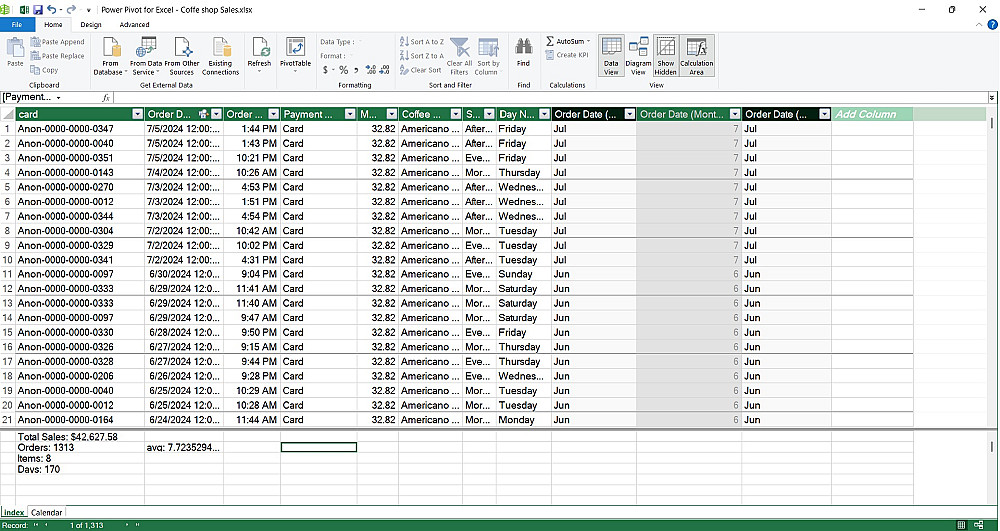This screenshot has width=1000, height=531.
Task: Open the Day N... column filter dropdown
Action: pyautogui.click(x=544, y=114)
